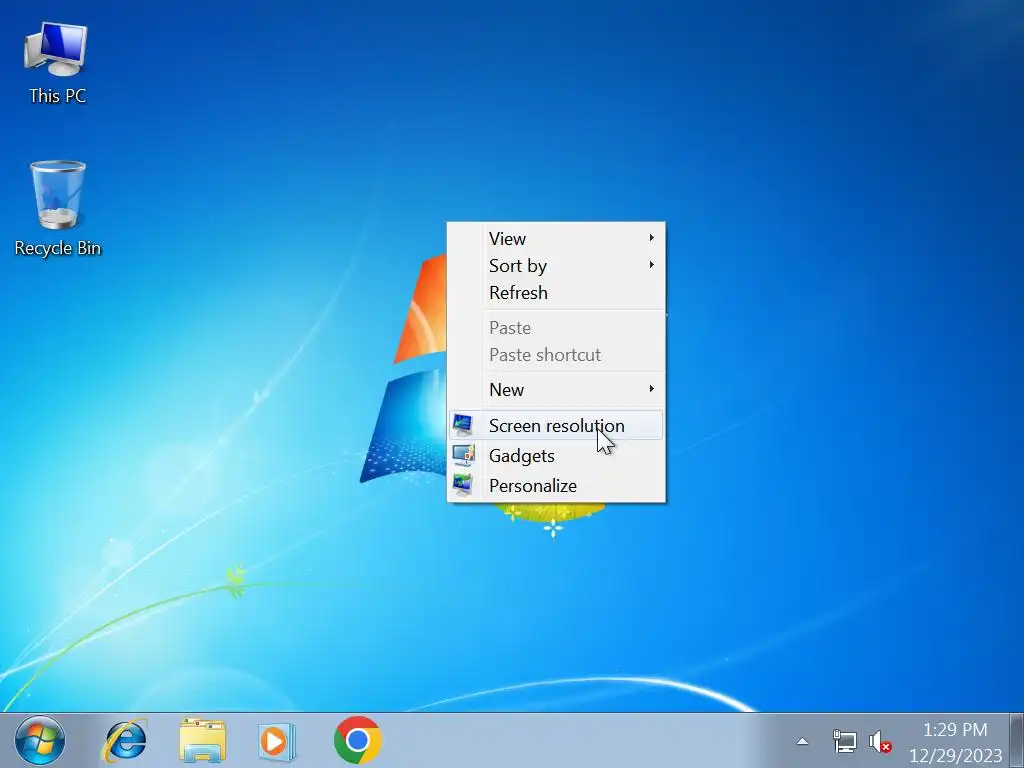Choose Refresh in context menu

[556, 293]
